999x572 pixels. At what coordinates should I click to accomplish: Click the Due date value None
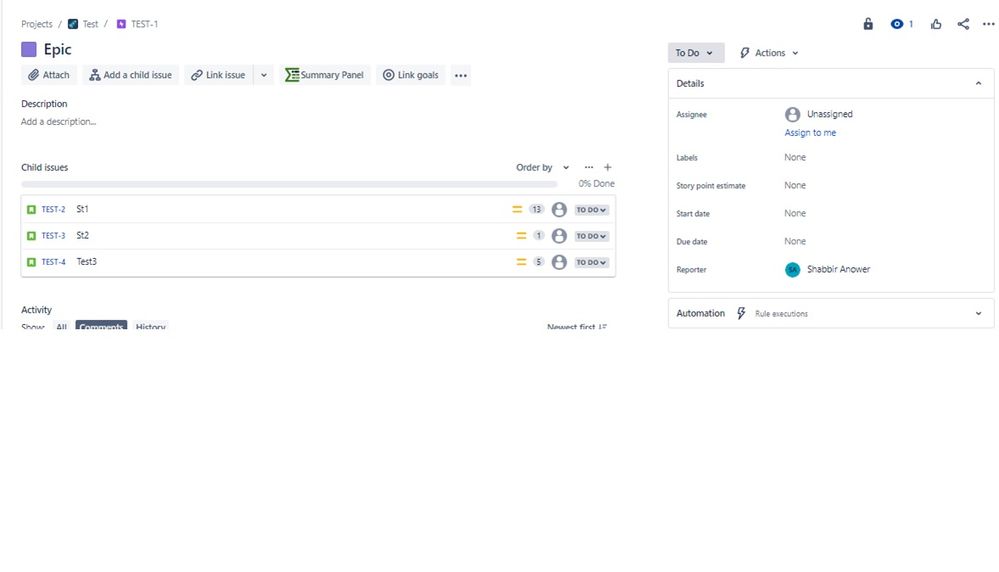point(794,241)
